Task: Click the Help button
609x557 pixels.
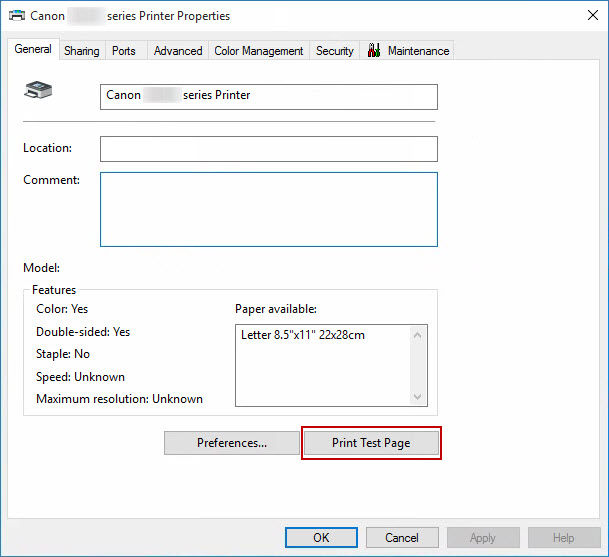Action: (x=564, y=538)
